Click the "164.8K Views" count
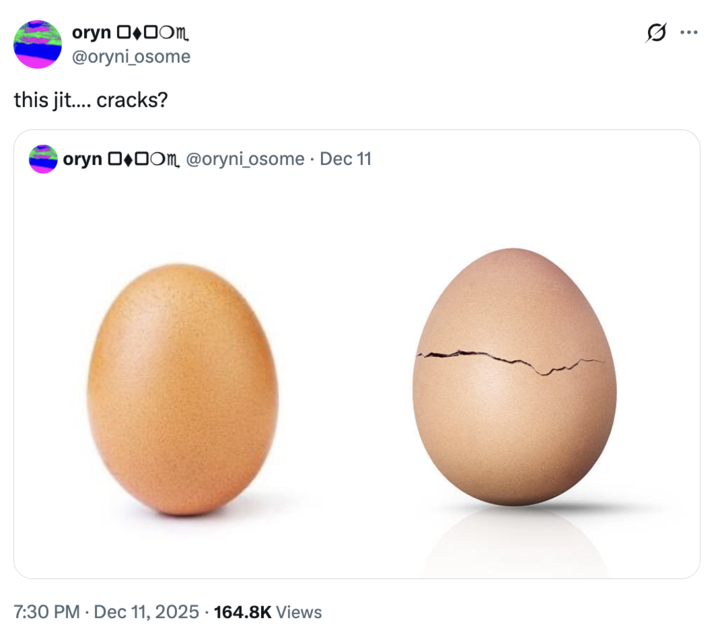Viewport: 716px width, 637px height. (x=268, y=611)
